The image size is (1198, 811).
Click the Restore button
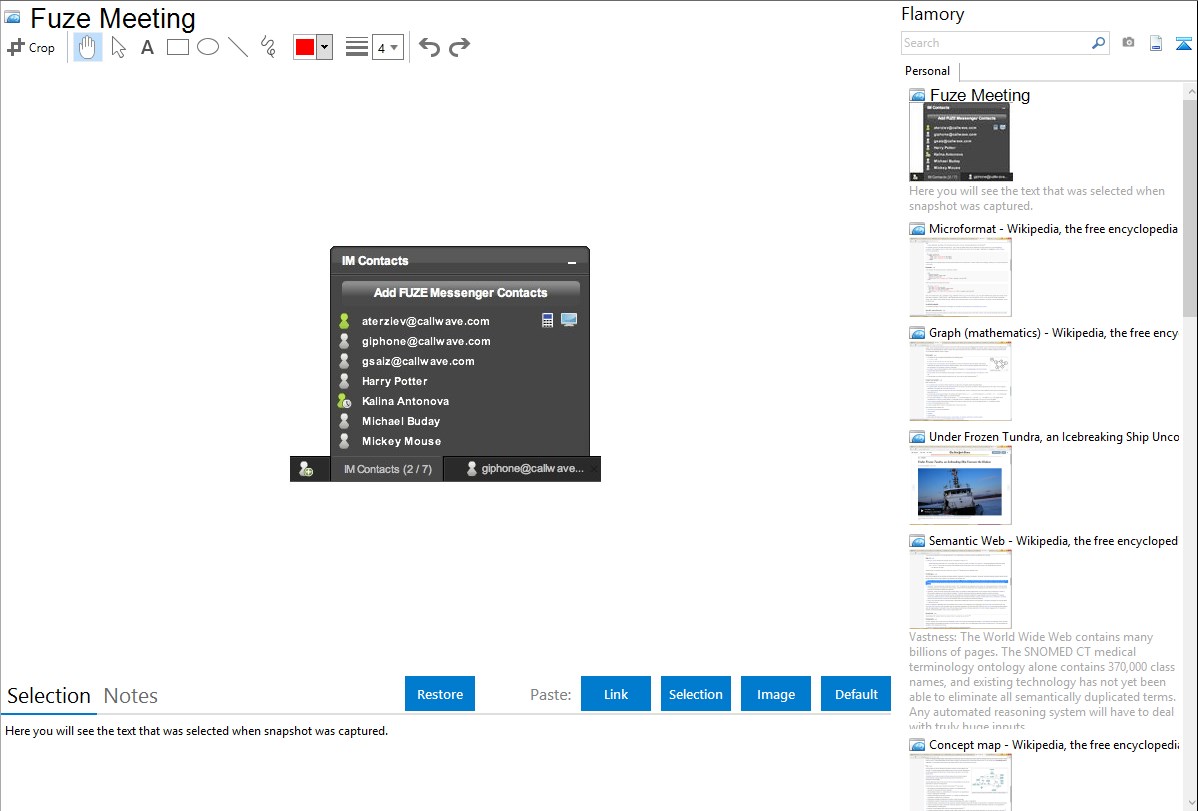click(x=440, y=694)
